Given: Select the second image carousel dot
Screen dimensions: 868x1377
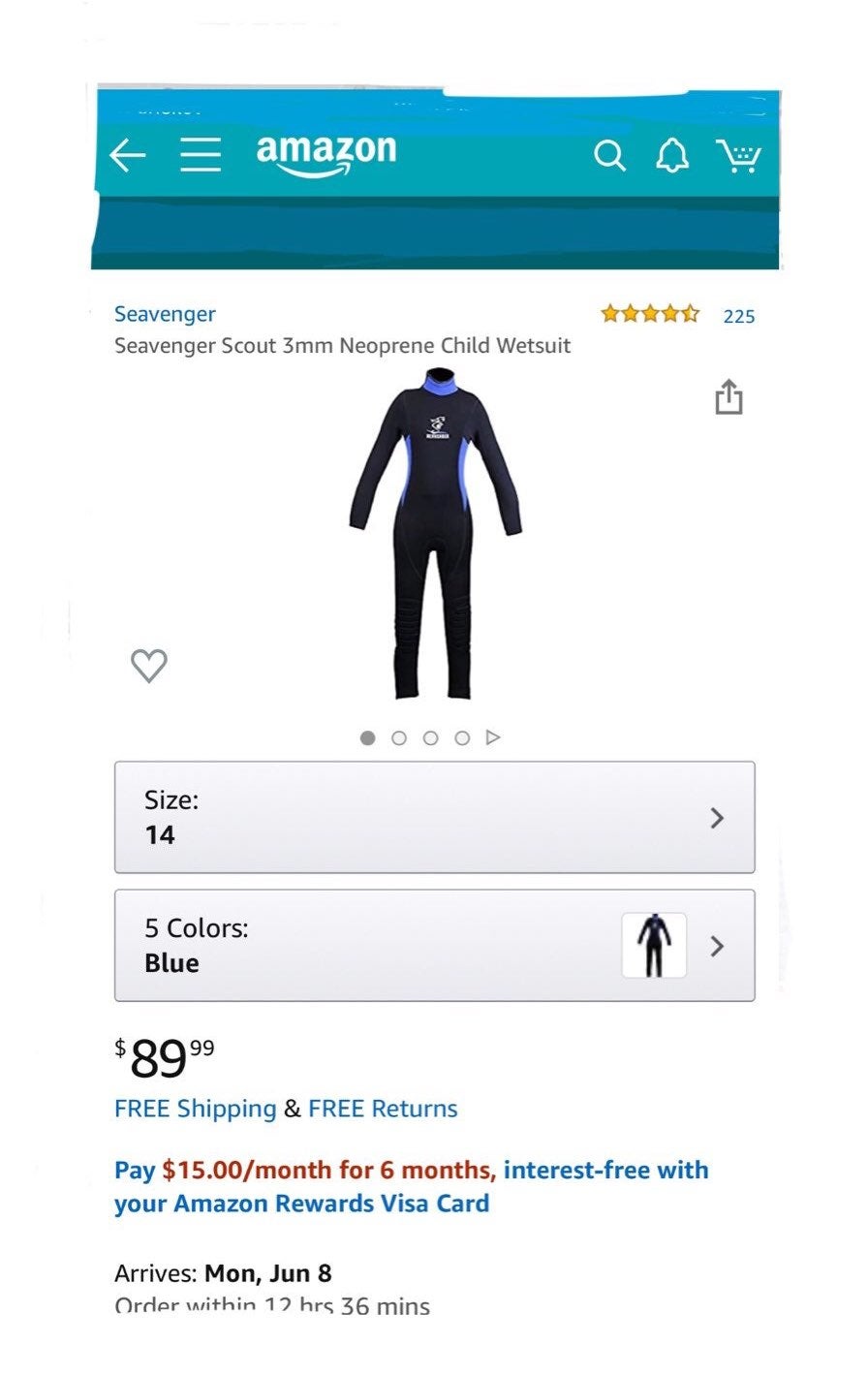Looking at the screenshot, I should coord(398,737).
